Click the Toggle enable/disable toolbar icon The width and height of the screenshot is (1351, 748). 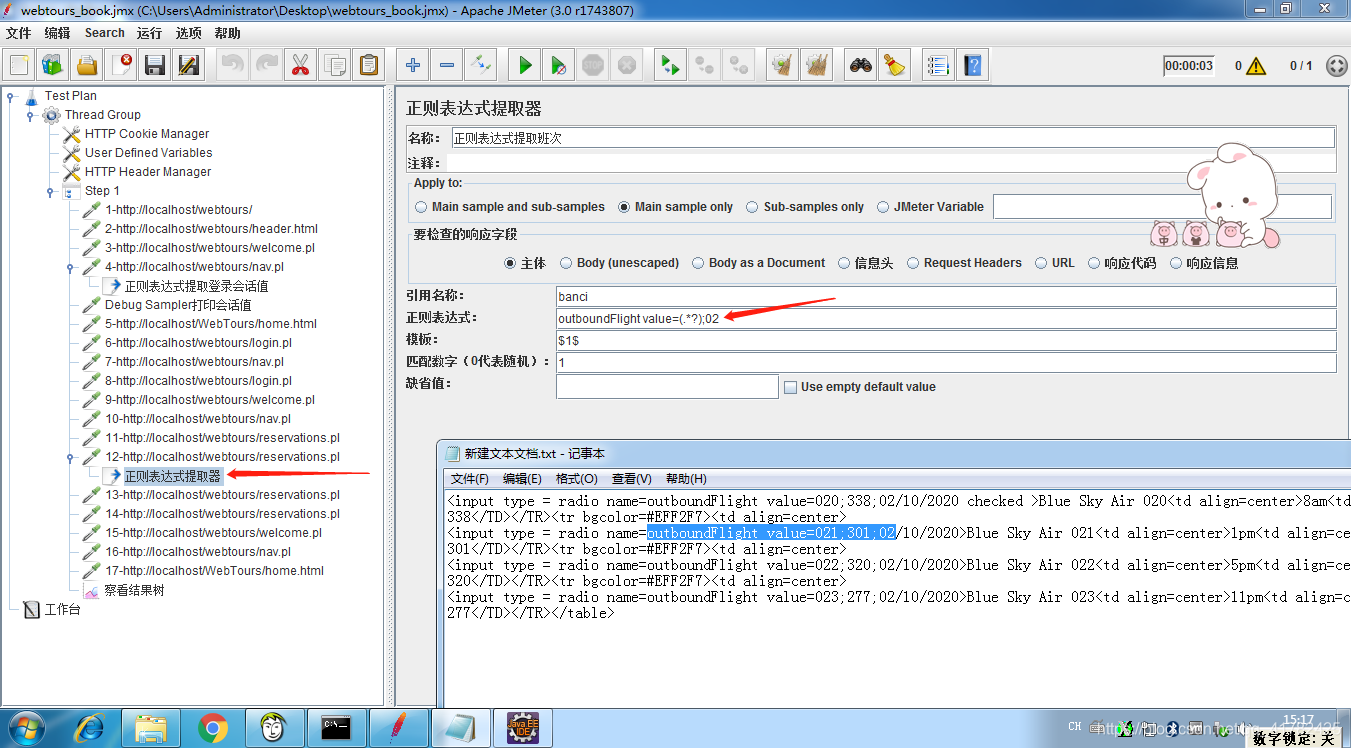pyautogui.click(x=481, y=66)
